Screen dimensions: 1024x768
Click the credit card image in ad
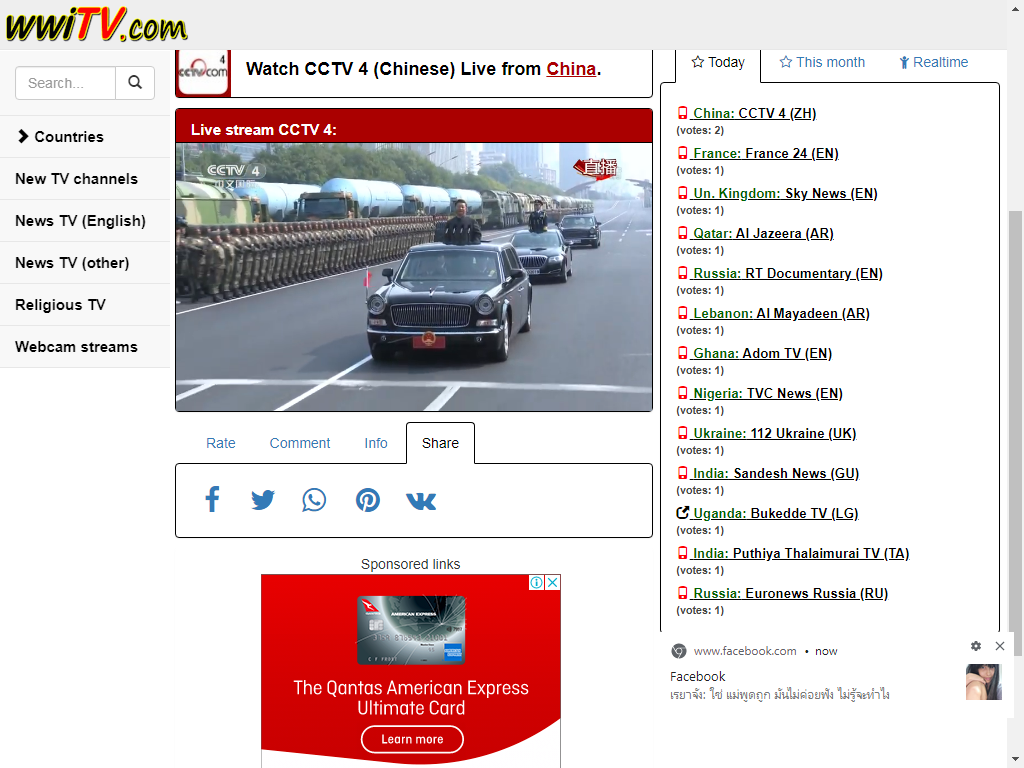pos(411,630)
